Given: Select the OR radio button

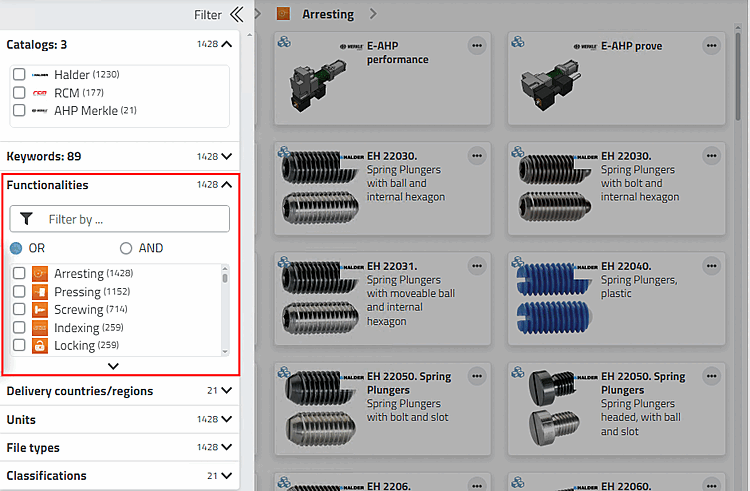Looking at the screenshot, I should 16,248.
